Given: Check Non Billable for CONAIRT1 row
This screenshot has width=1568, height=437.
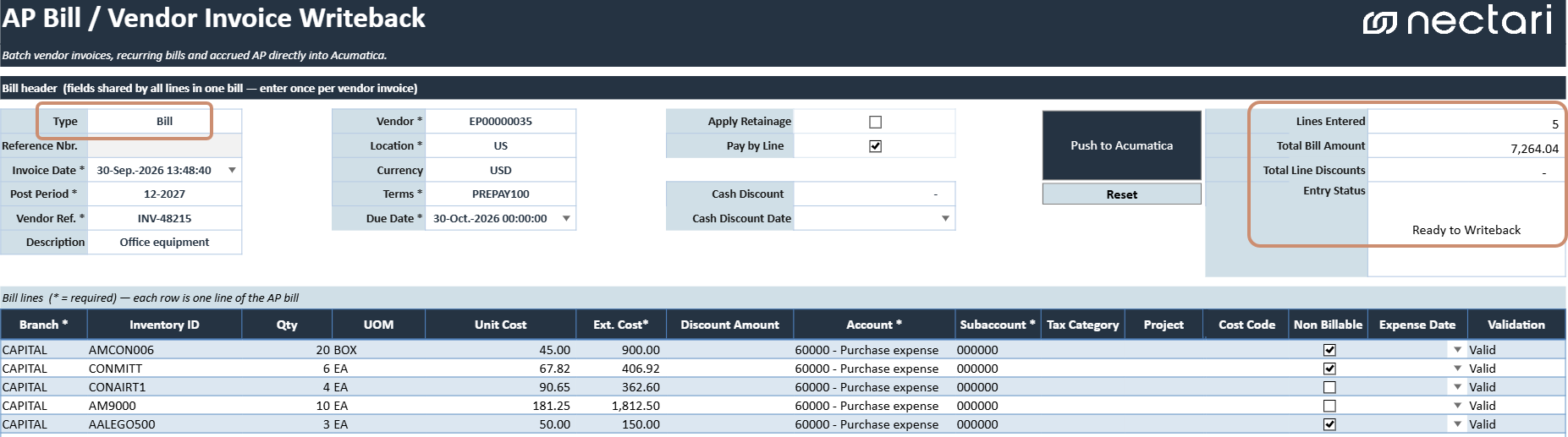Looking at the screenshot, I should coord(1329,387).
